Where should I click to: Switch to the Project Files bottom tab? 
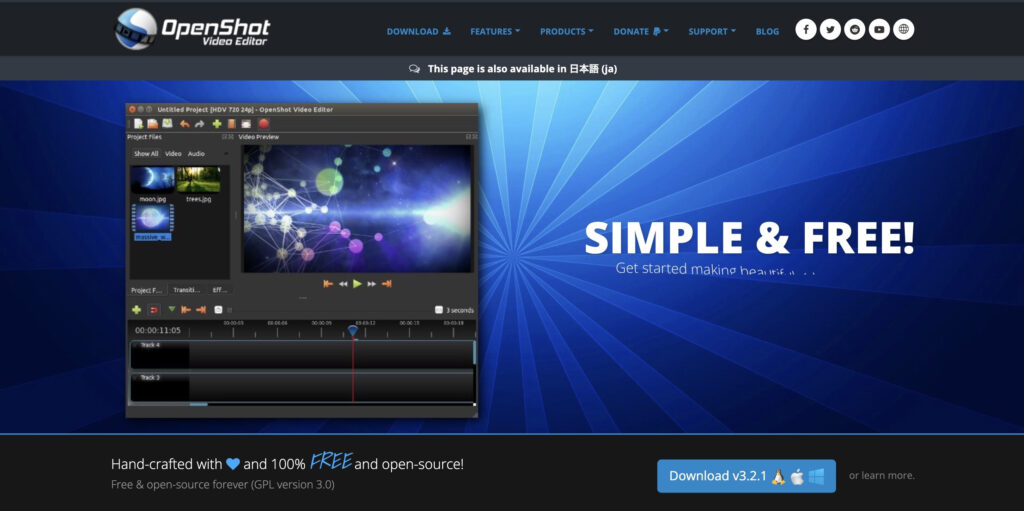point(147,290)
